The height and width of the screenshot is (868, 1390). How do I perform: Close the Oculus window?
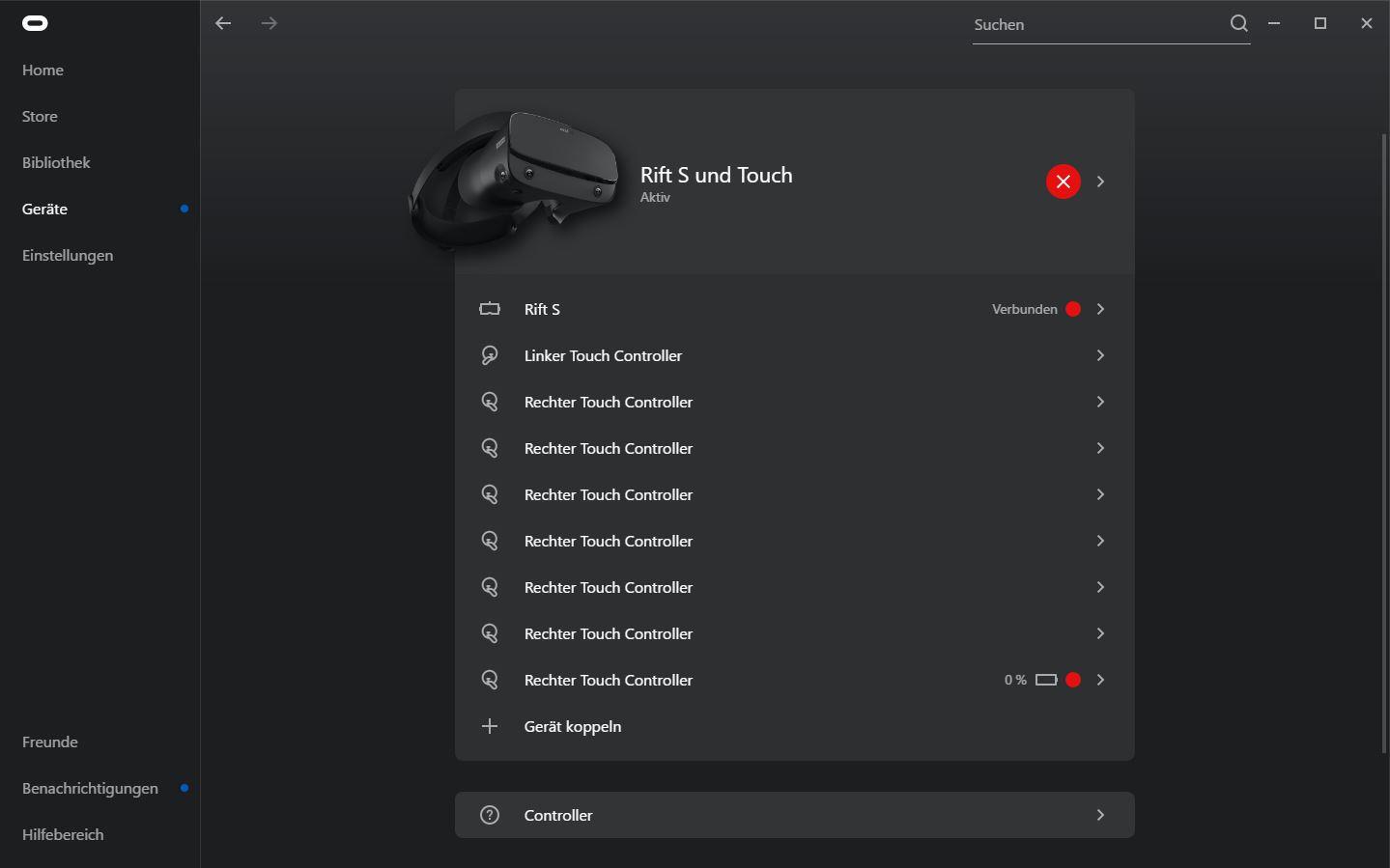click(1366, 23)
